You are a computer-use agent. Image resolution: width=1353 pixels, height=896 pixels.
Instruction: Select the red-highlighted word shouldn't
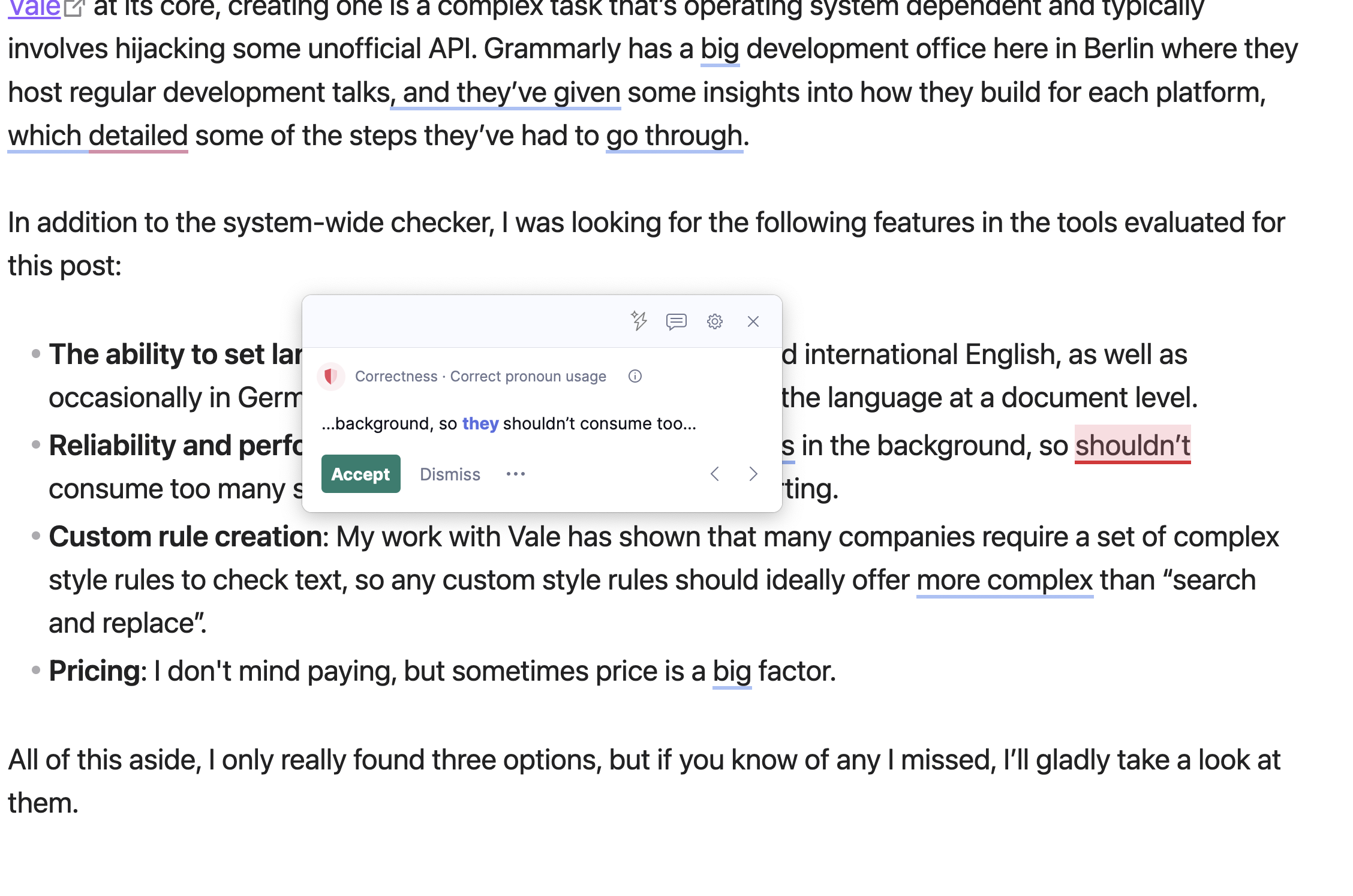point(1133,444)
